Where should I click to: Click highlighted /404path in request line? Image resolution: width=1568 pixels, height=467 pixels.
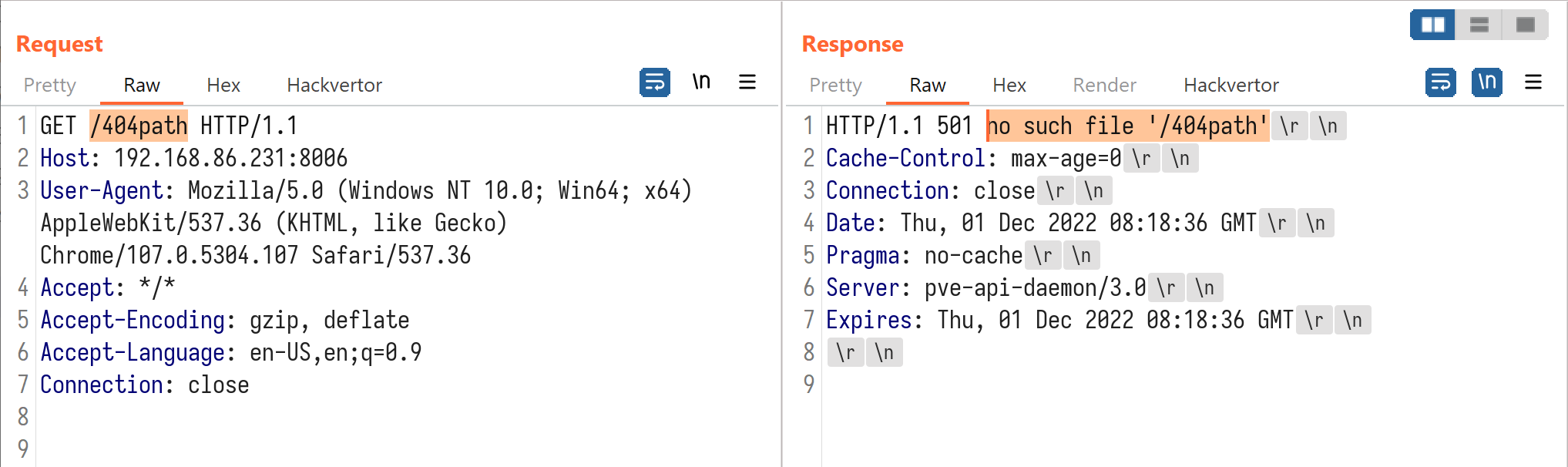coord(139,126)
